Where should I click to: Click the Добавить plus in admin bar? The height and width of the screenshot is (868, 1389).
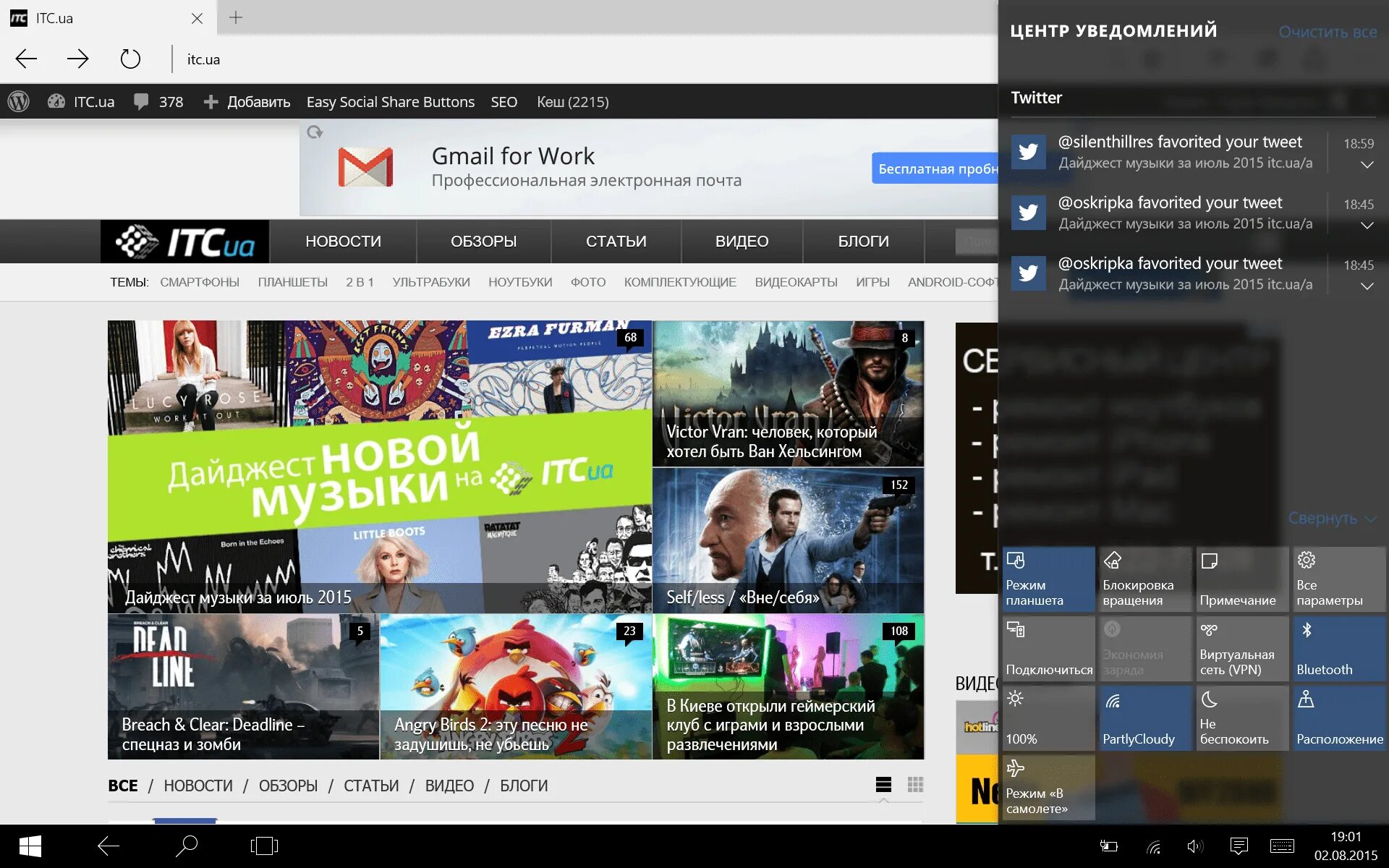pos(247,101)
